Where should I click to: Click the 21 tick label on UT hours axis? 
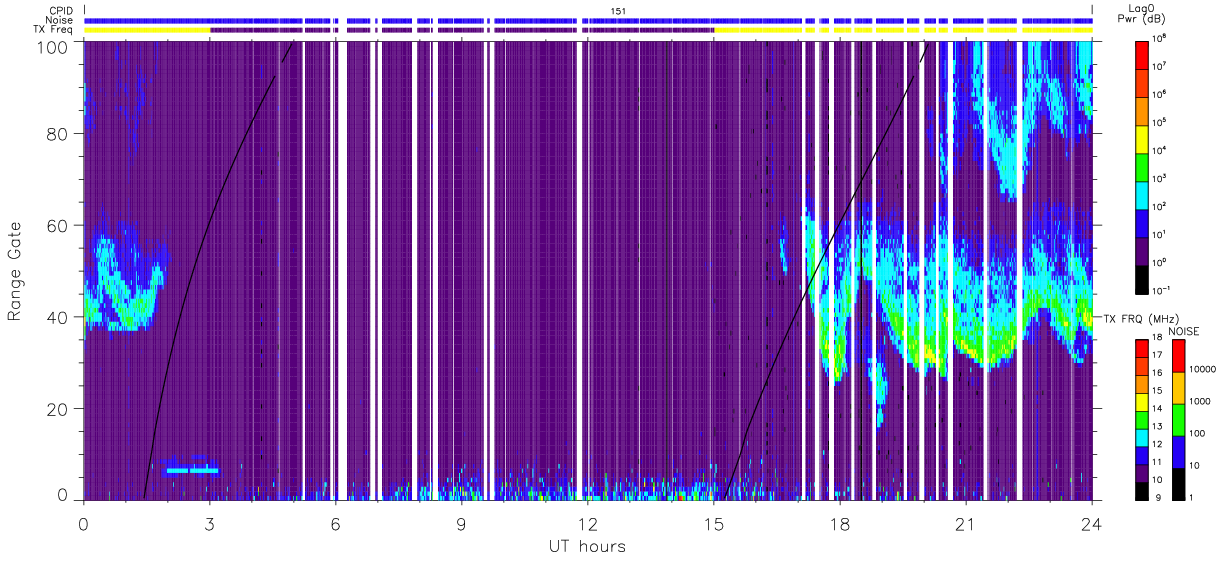point(966,524)
